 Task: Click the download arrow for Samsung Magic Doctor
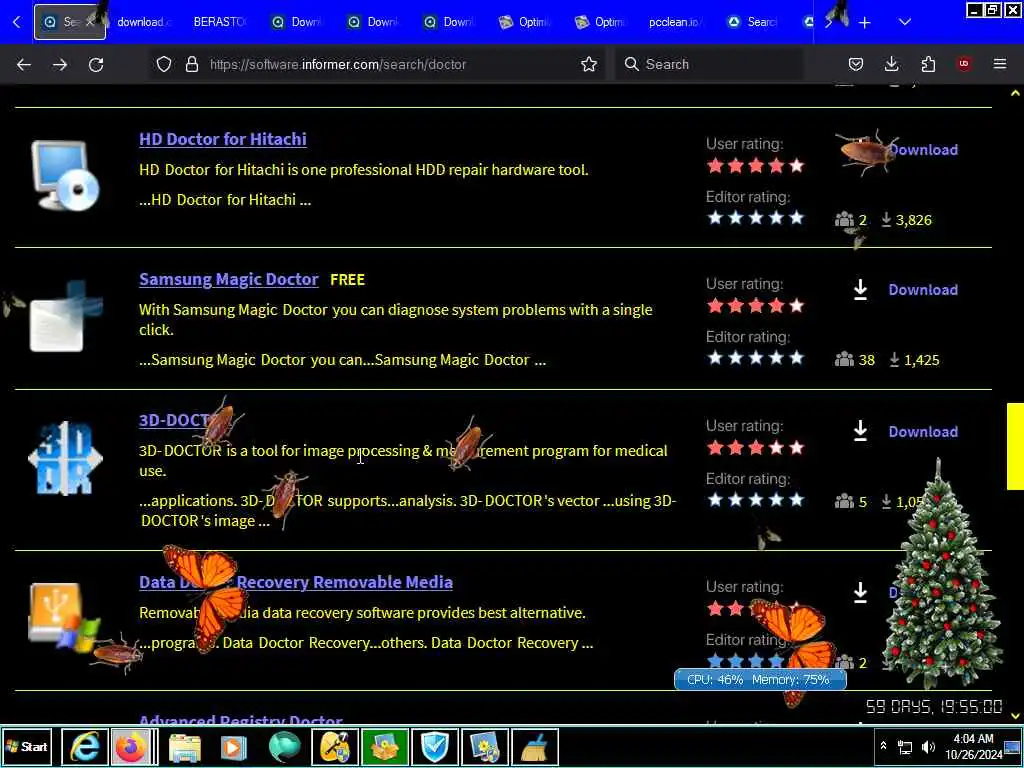[x=861, y=289]
